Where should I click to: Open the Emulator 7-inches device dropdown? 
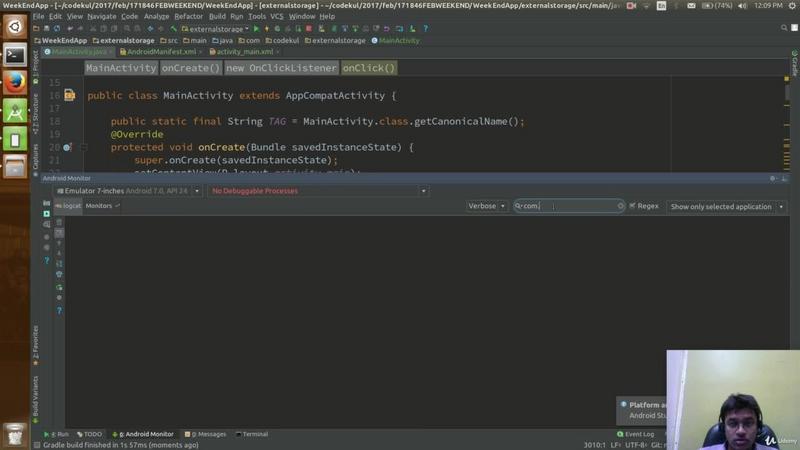128,191
